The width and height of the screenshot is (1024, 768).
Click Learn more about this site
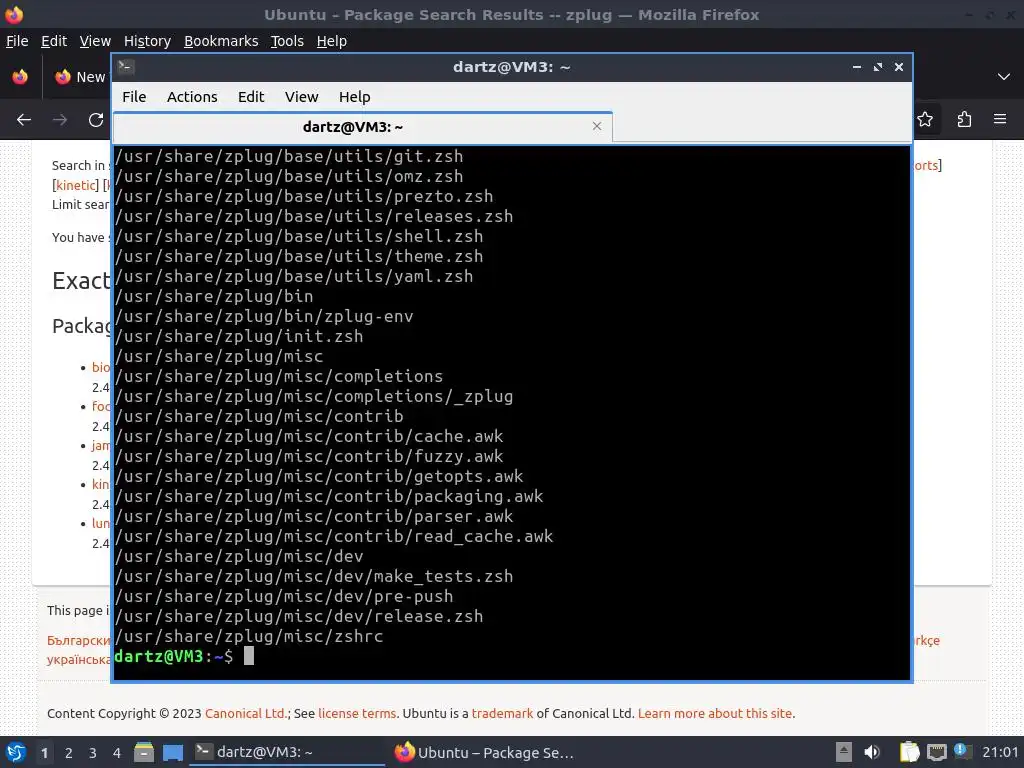716,713
